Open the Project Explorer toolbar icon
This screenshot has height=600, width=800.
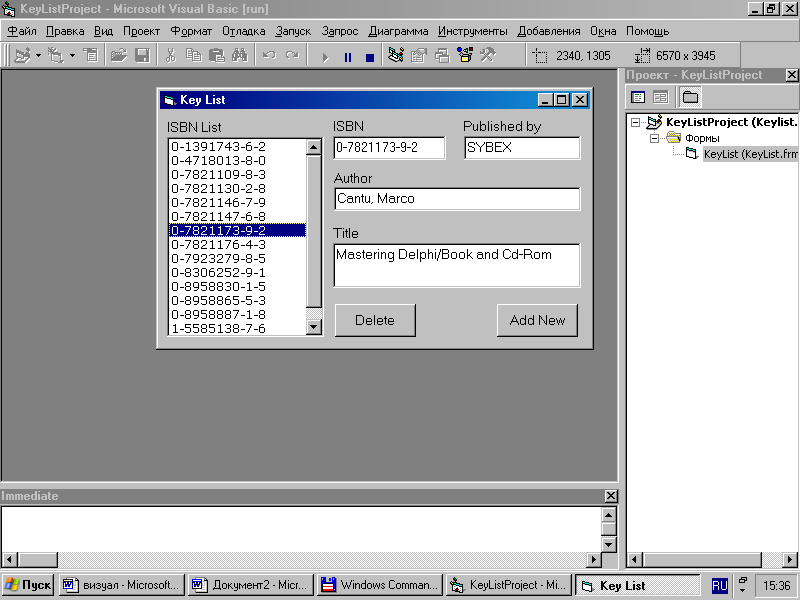point(395,55)
